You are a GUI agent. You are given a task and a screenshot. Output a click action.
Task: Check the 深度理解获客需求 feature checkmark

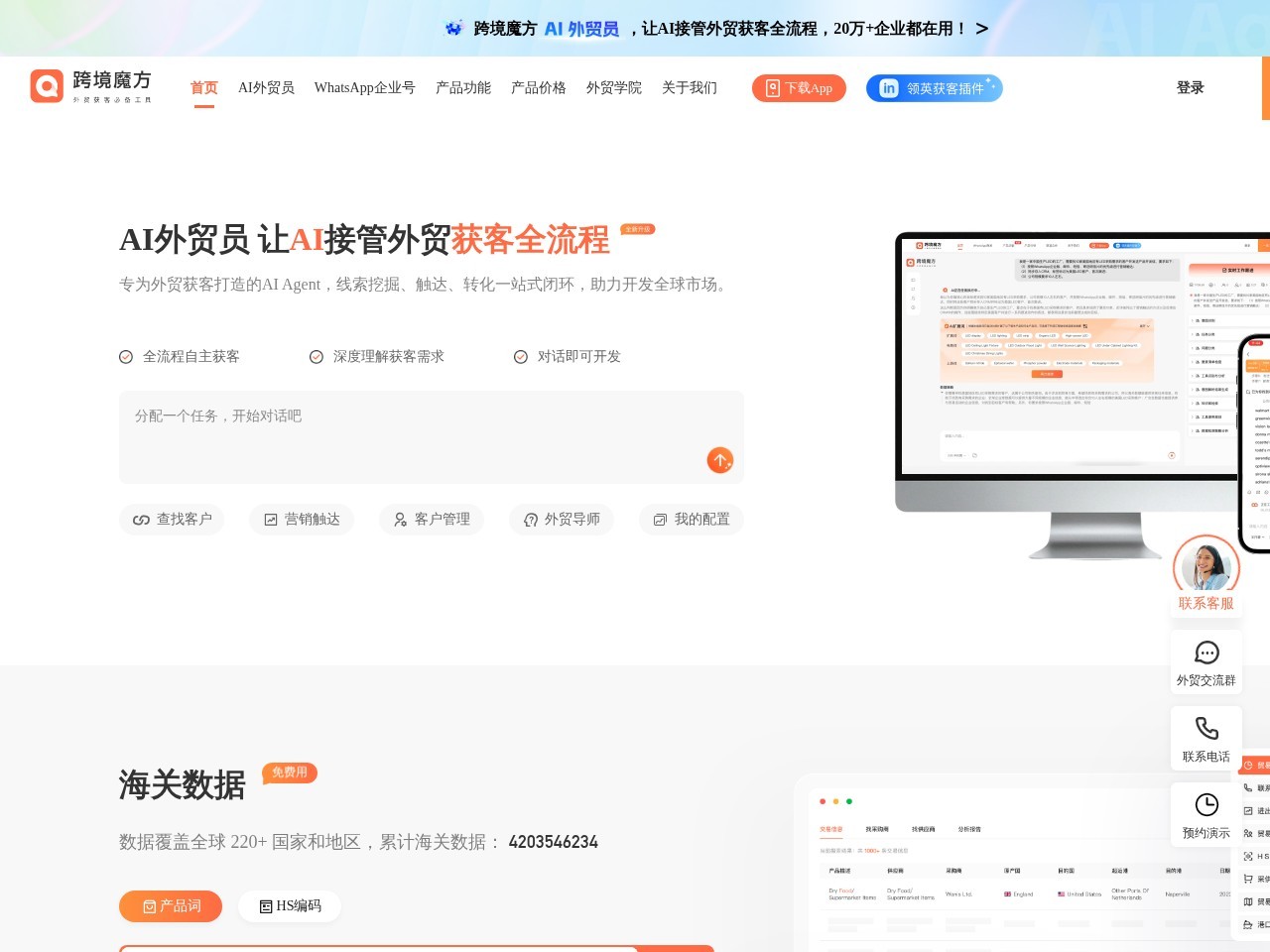[316, 356]
